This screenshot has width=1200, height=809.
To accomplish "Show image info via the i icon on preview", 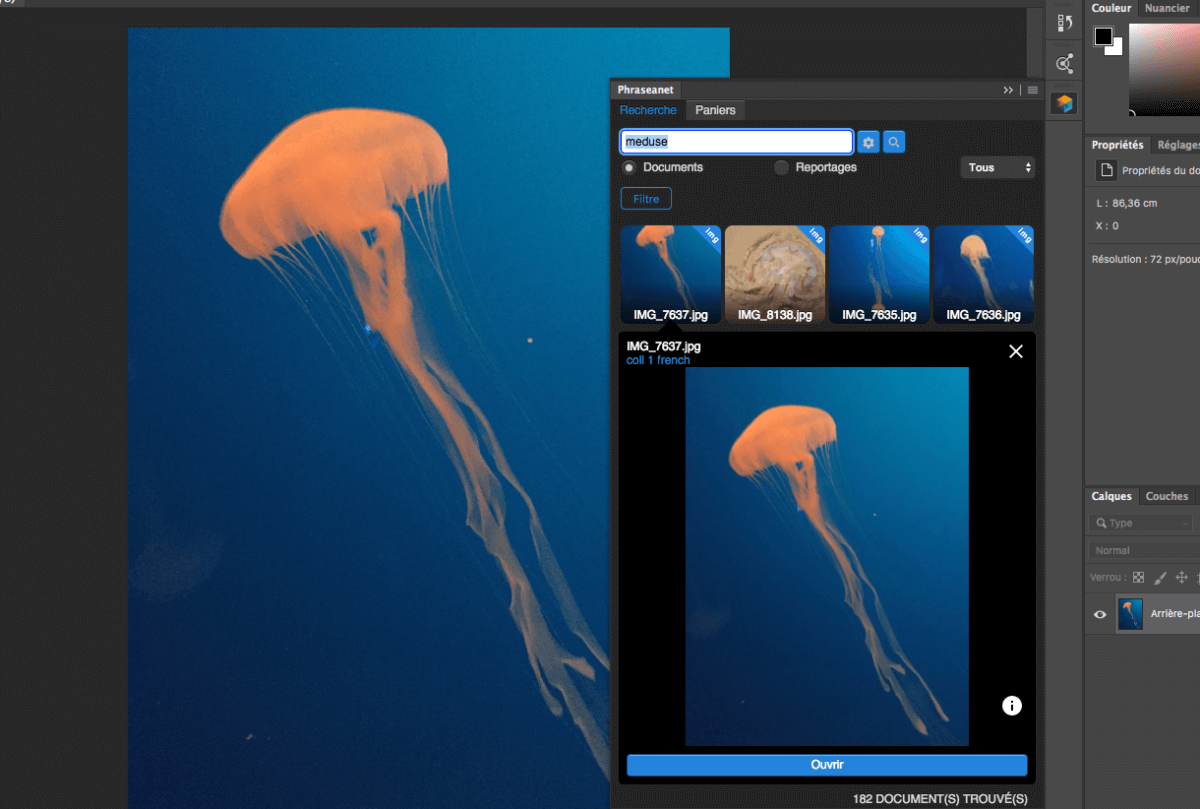I will click(1011, 705).
